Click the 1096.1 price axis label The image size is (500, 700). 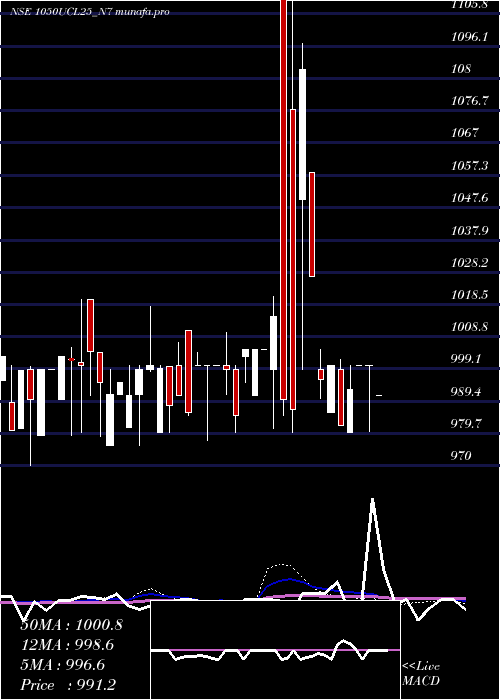[469, 37]
